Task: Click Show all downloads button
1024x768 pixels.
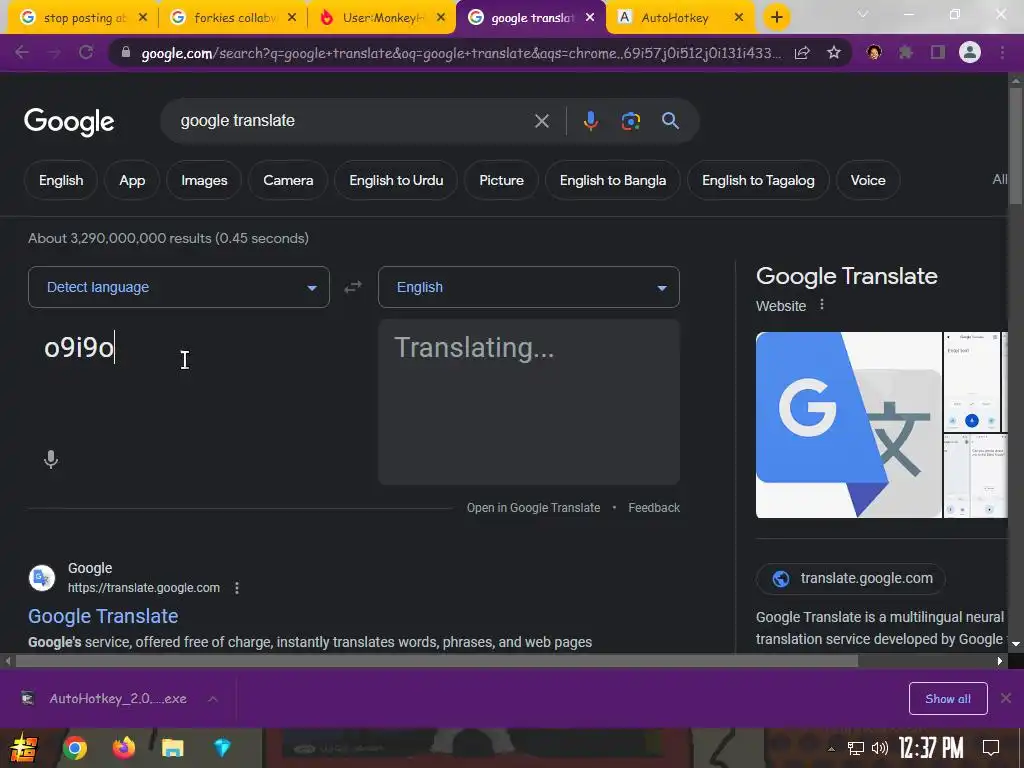Action: tap(948, 699)
